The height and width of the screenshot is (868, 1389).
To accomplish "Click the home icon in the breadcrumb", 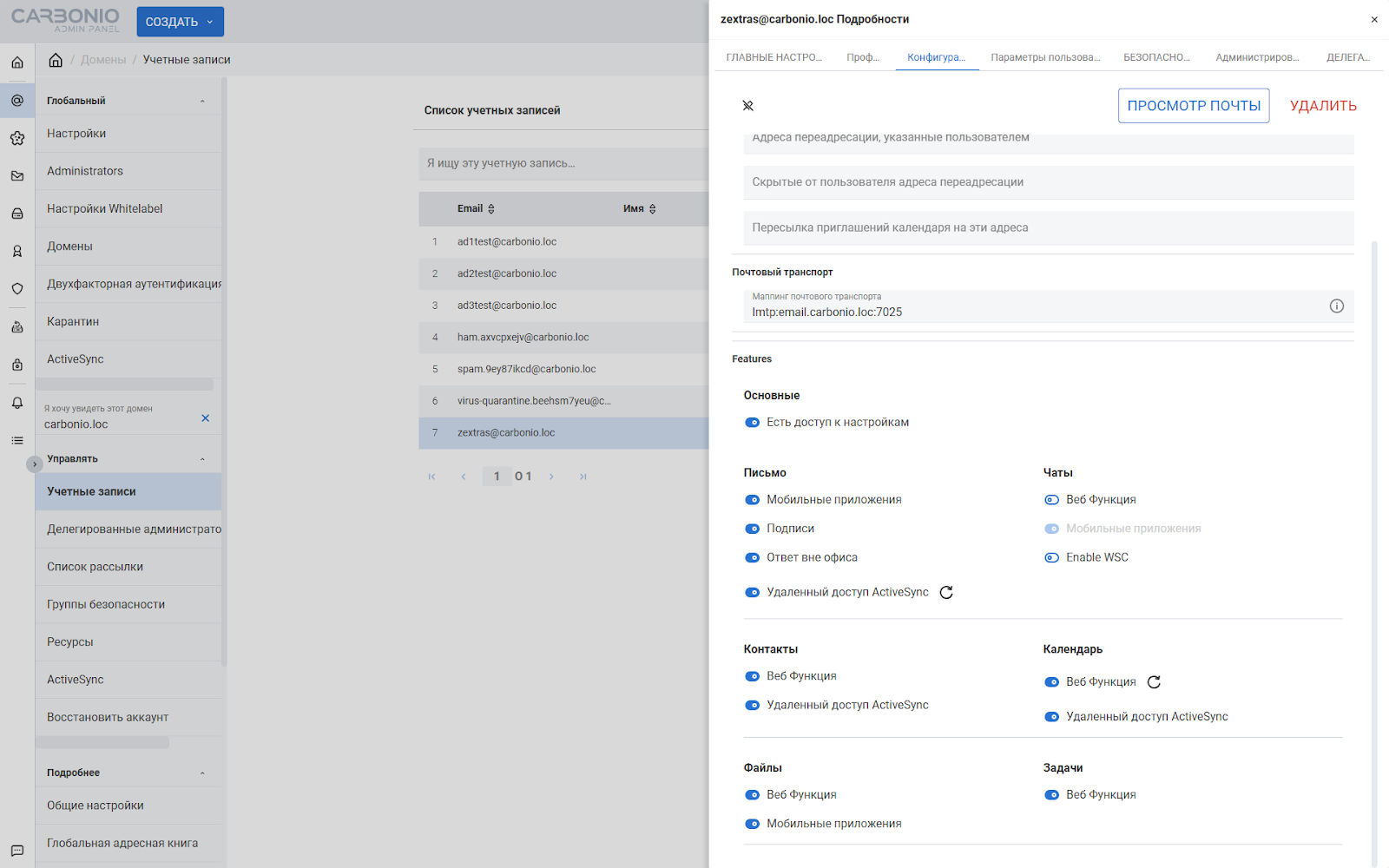I will 56,60.
